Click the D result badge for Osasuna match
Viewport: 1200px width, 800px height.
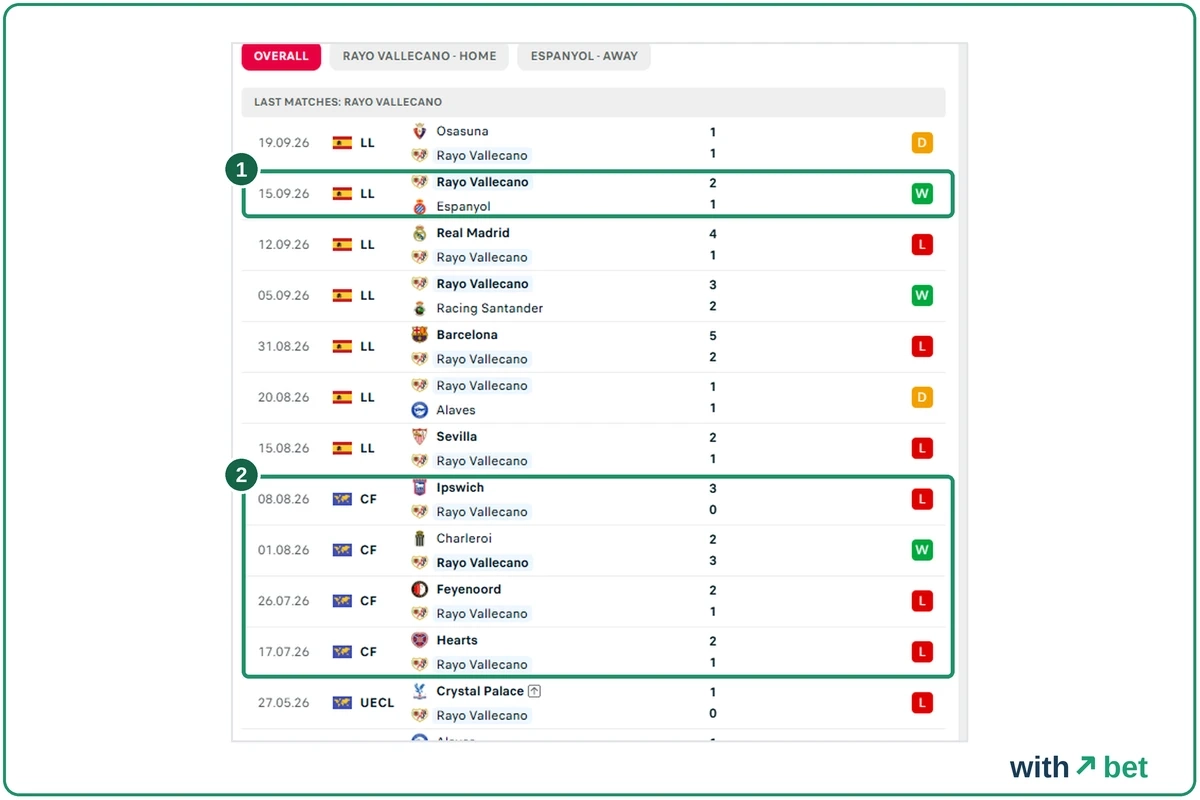point(922,143)
